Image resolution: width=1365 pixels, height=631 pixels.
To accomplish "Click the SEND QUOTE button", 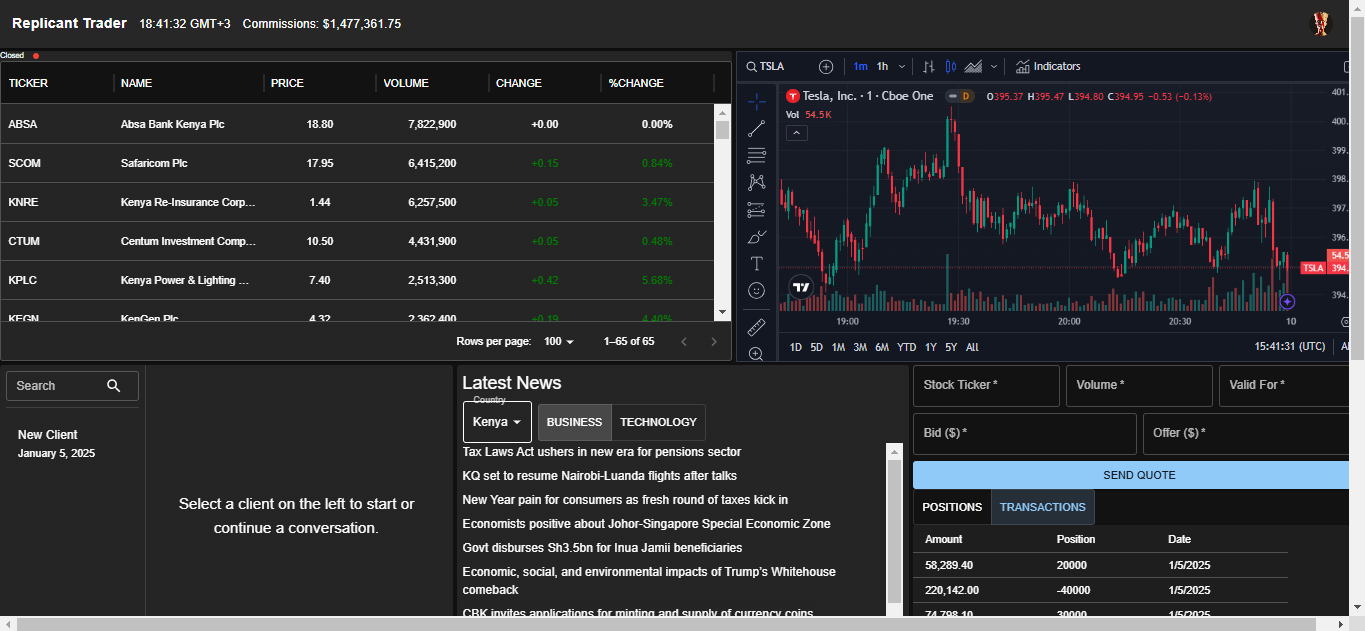I will 1139,475.
